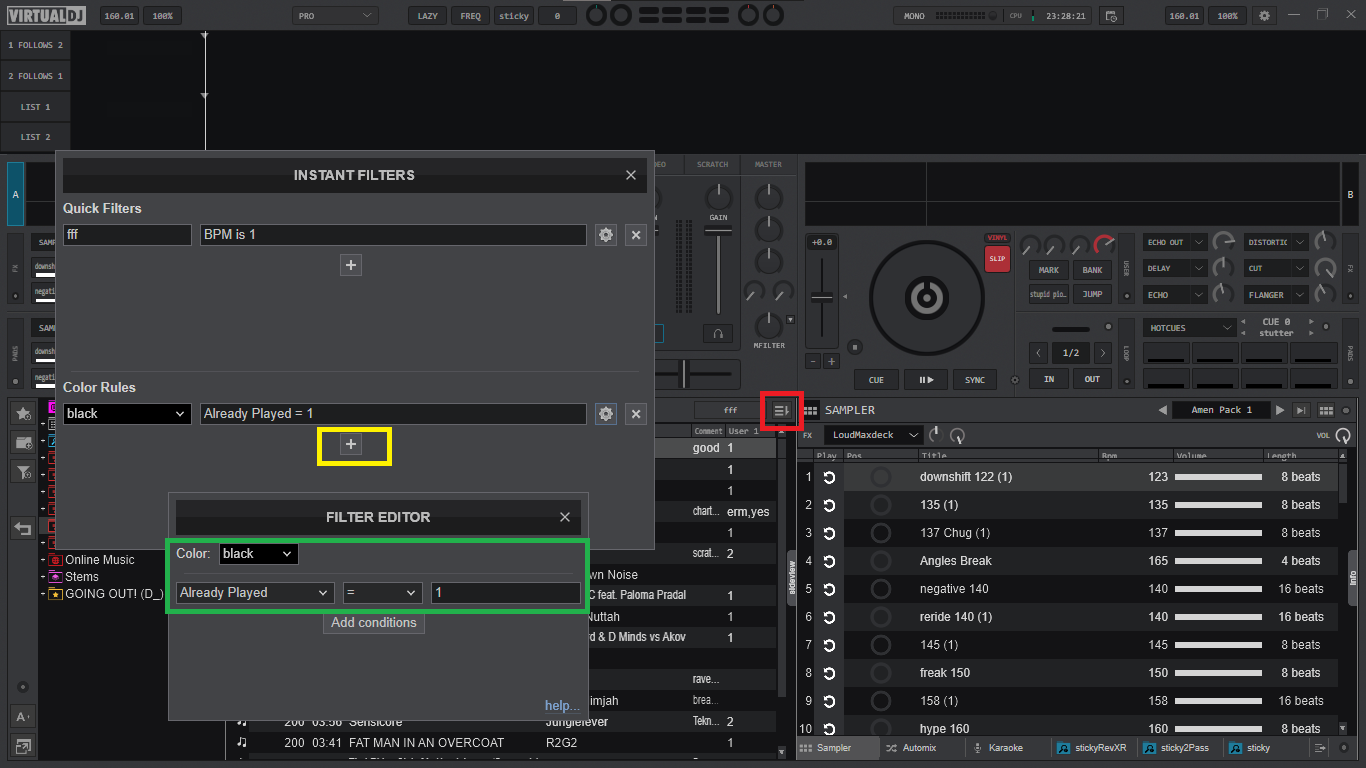
Task: Click the add virtual folder sidebar icon
Action: point(23,442)
